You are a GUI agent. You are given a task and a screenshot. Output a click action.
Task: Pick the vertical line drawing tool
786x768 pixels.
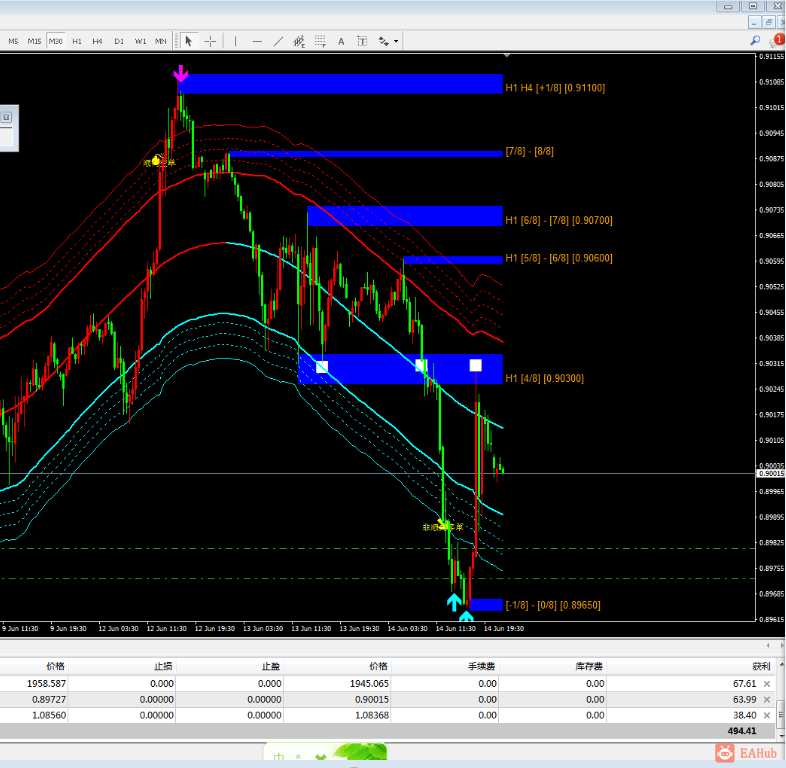coord(235,41)
